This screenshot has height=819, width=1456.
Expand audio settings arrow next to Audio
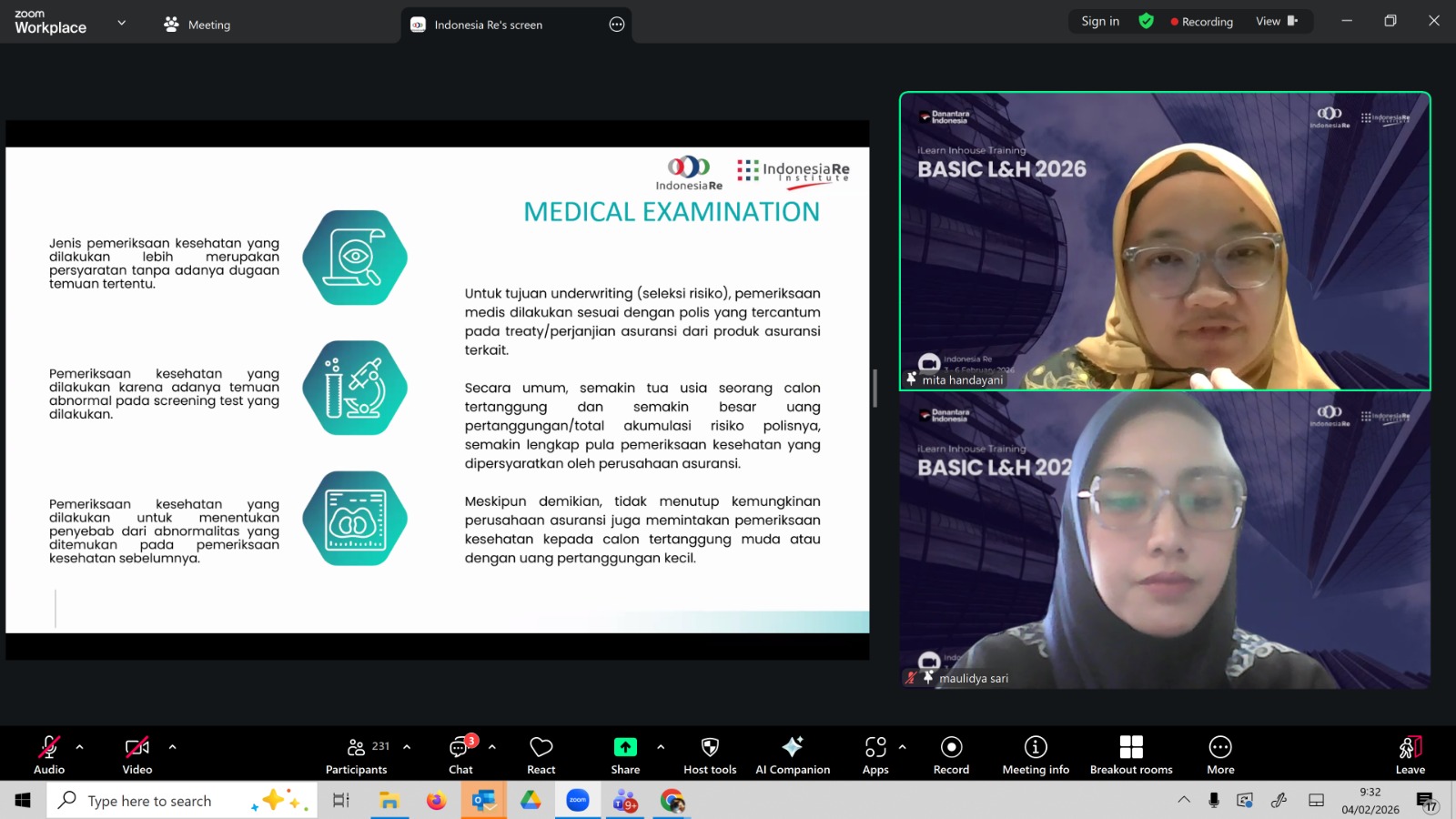click(x=80, y=747)
